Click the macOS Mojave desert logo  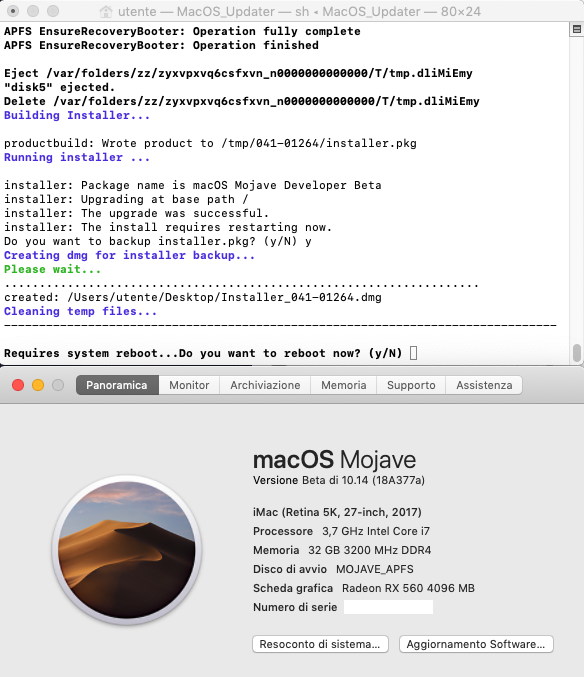click(126, 550)
